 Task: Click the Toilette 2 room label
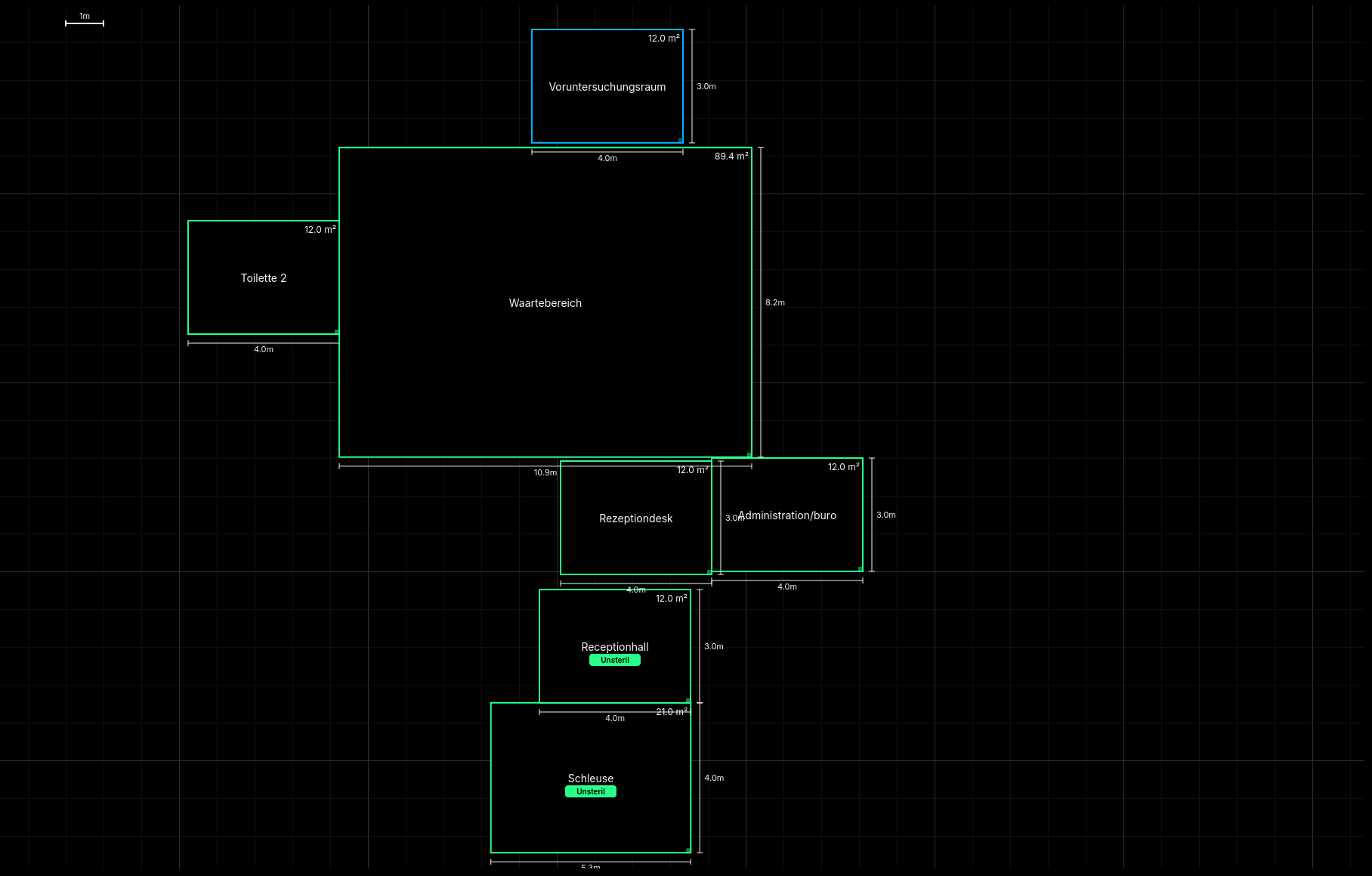click(264, 278)
